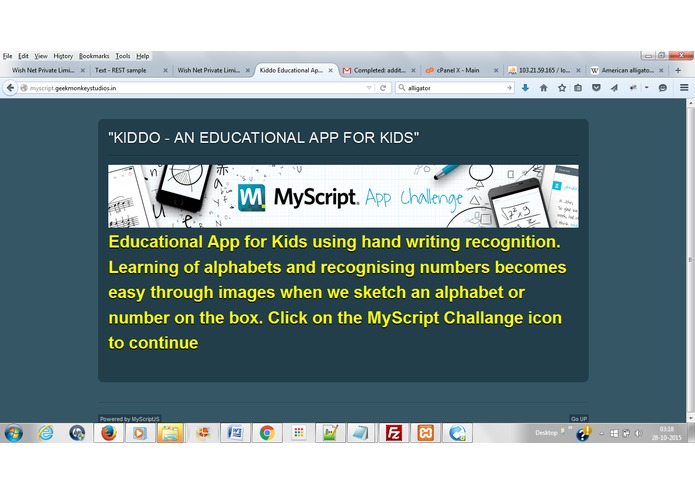Open dropdown arrow beside toolbar extension icon

click(x=647, y=88)
